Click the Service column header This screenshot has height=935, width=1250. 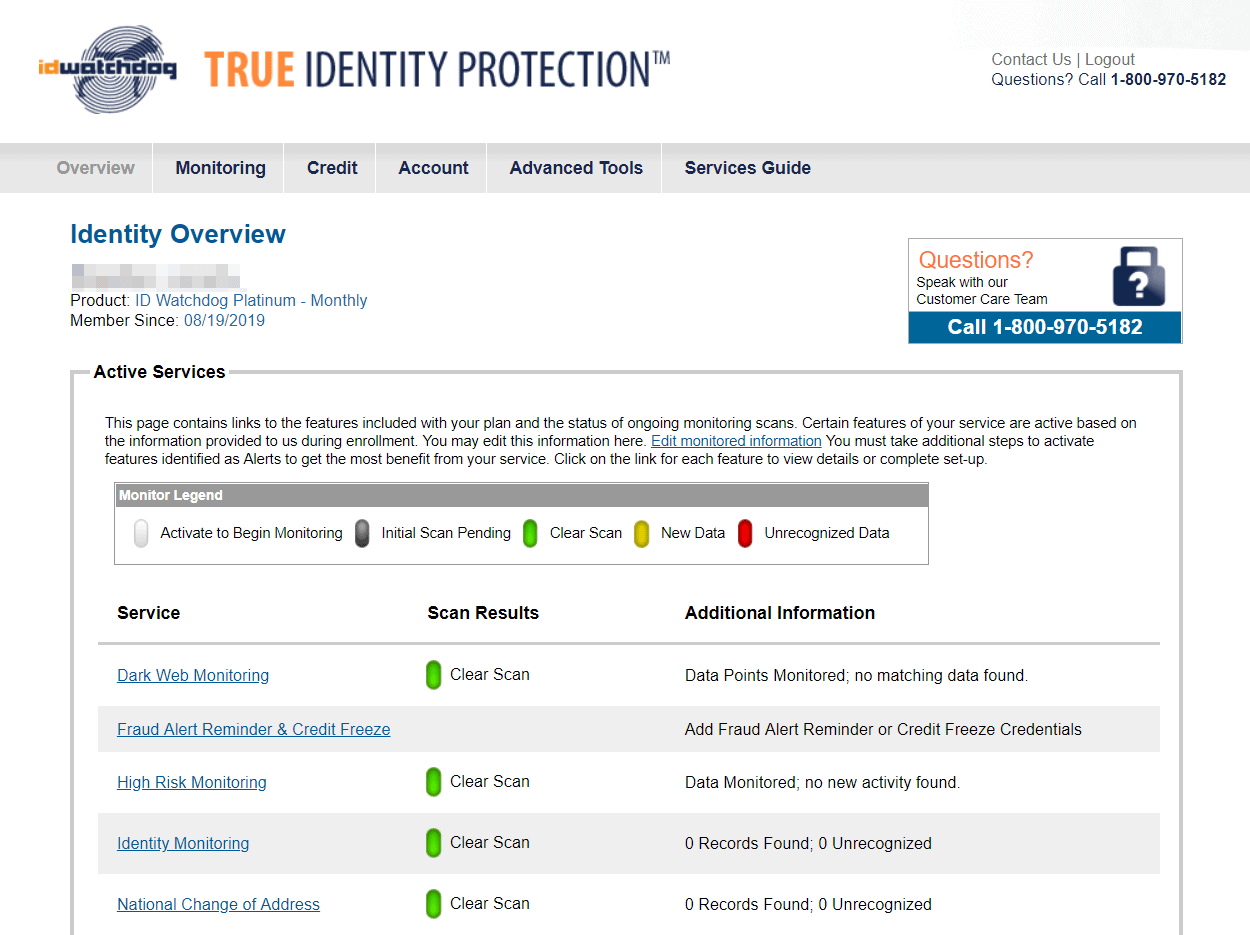[149, 613]
